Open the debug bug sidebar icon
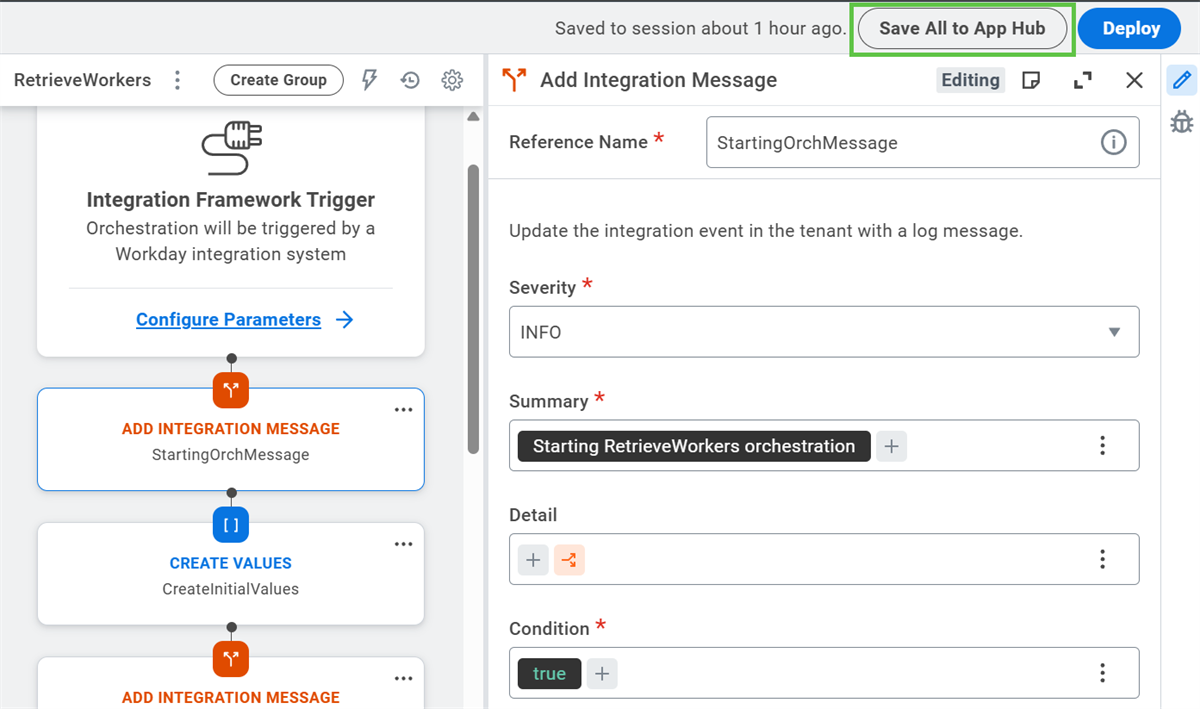This screenshot has height=709, width=1200. 1182,122
